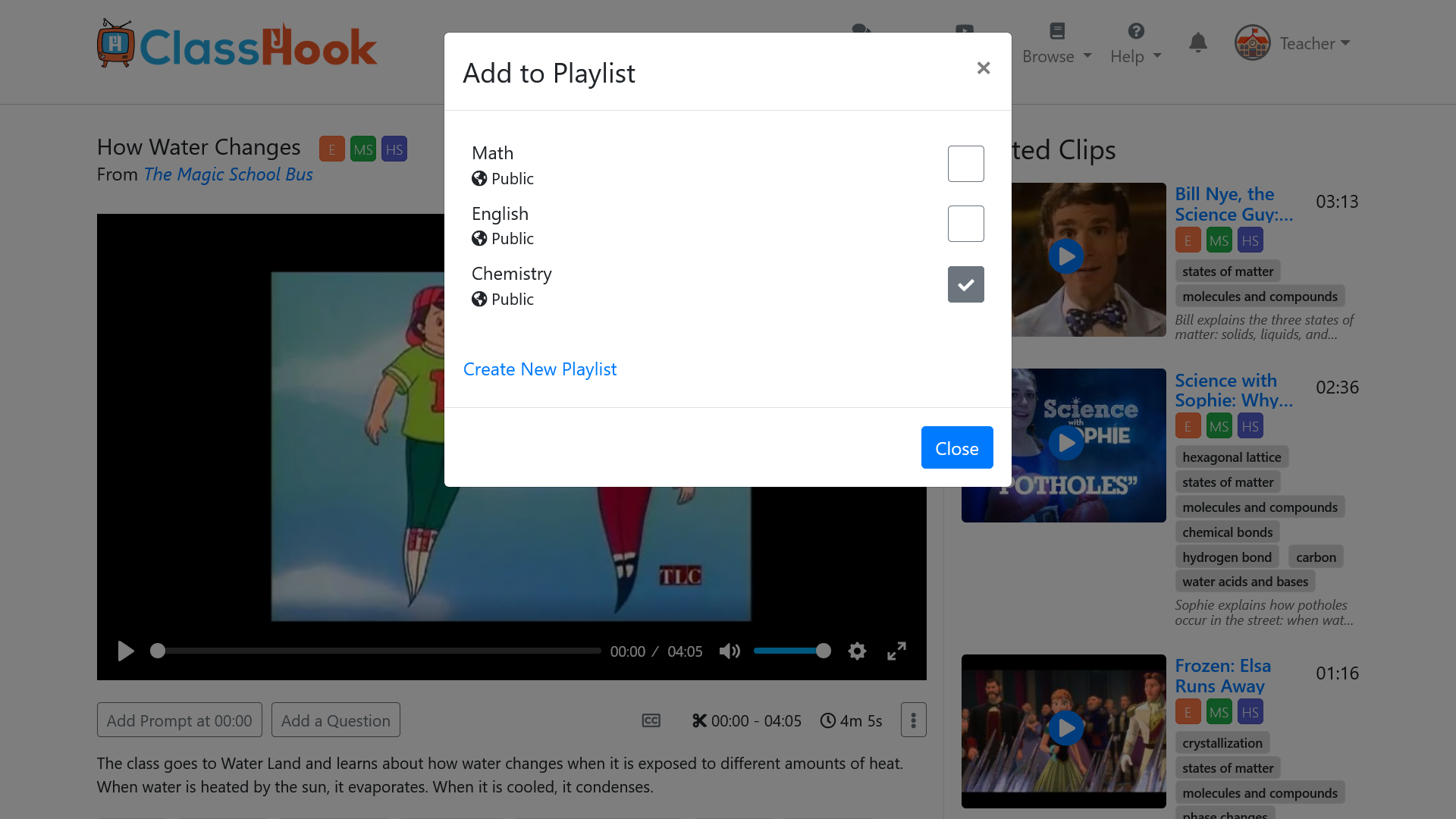Uncheck the Chemistry playlist checkbox
Image resolution: width=1456 pixels, height=819 pixels.
[965, 284]
